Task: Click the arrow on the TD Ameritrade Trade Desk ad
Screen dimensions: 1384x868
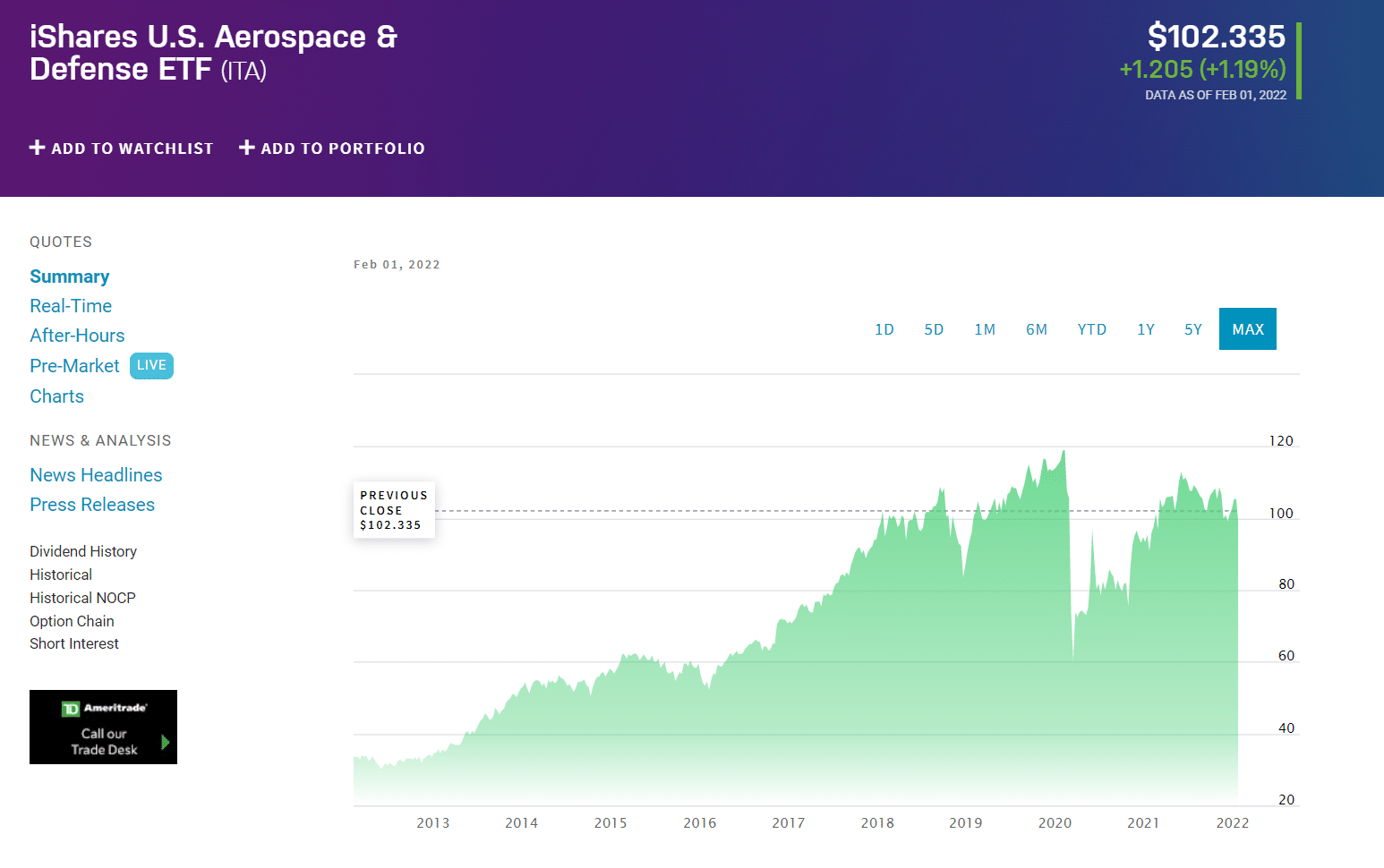Action: click(x=164, y=740)
